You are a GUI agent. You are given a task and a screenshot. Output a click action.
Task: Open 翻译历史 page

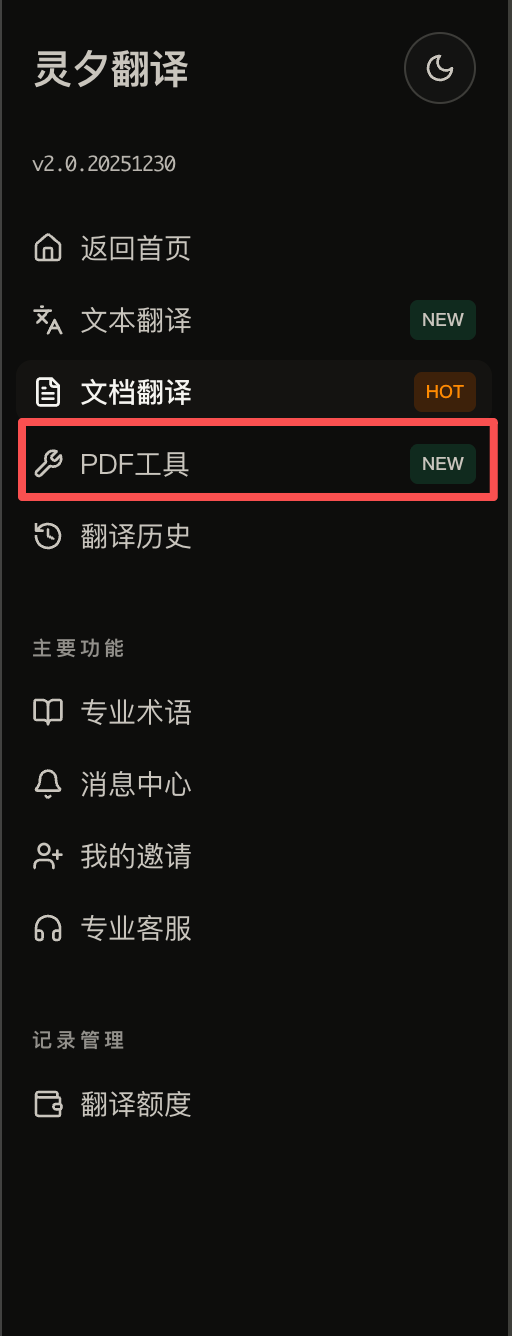click(254, 536)
